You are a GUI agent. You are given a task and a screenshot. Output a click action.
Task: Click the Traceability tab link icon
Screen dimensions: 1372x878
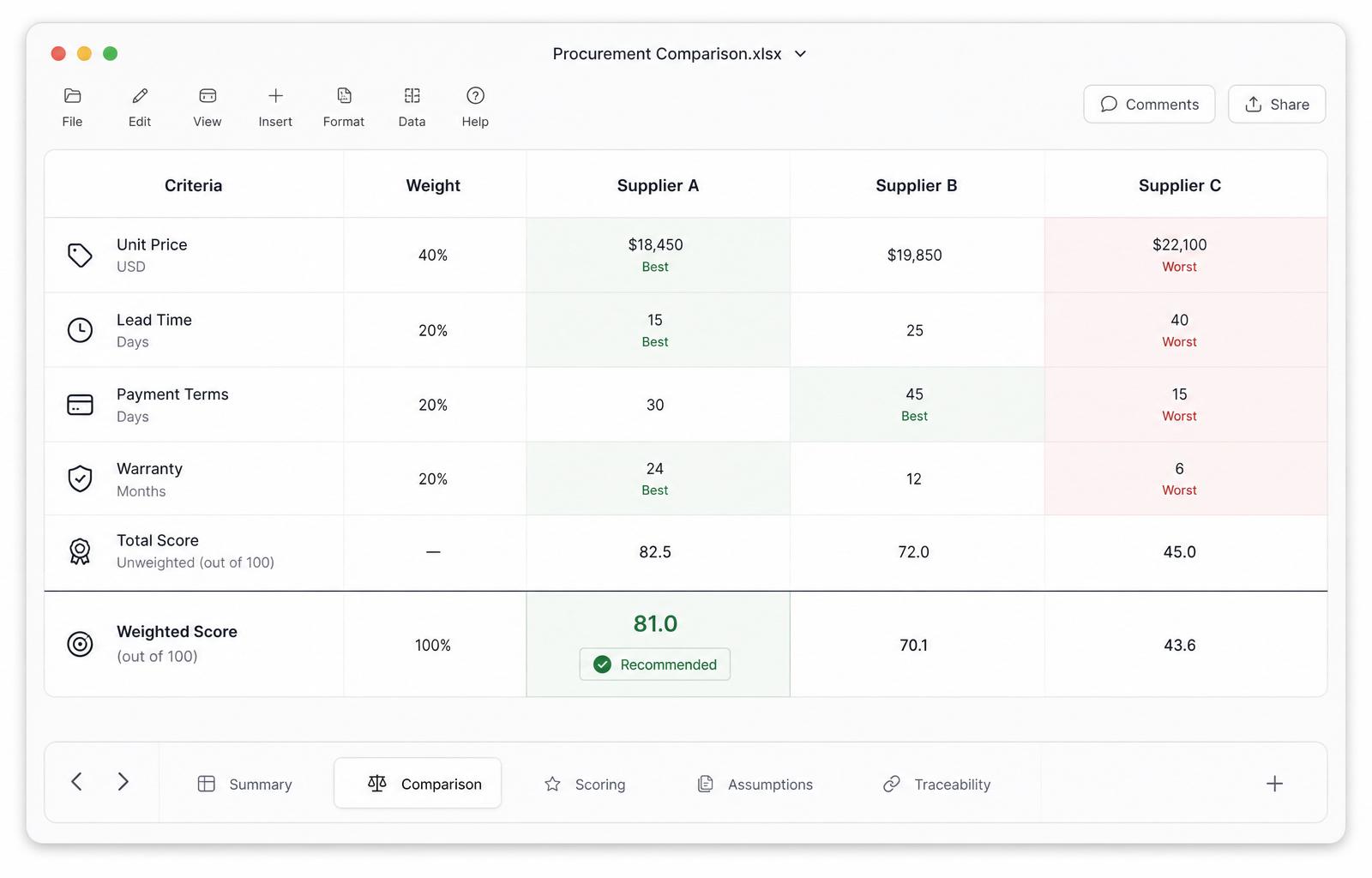892,784
